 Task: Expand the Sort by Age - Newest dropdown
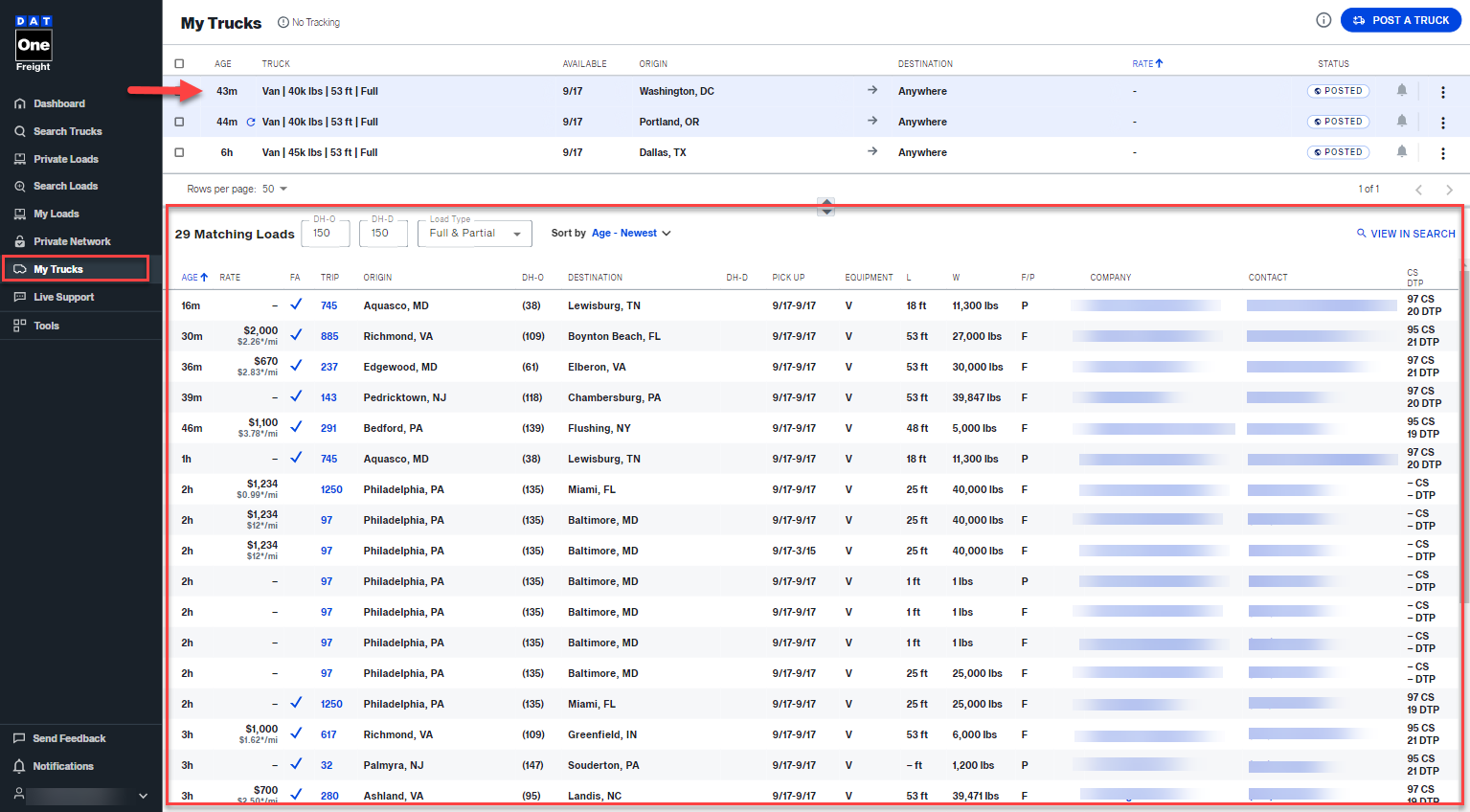(630, 234)
